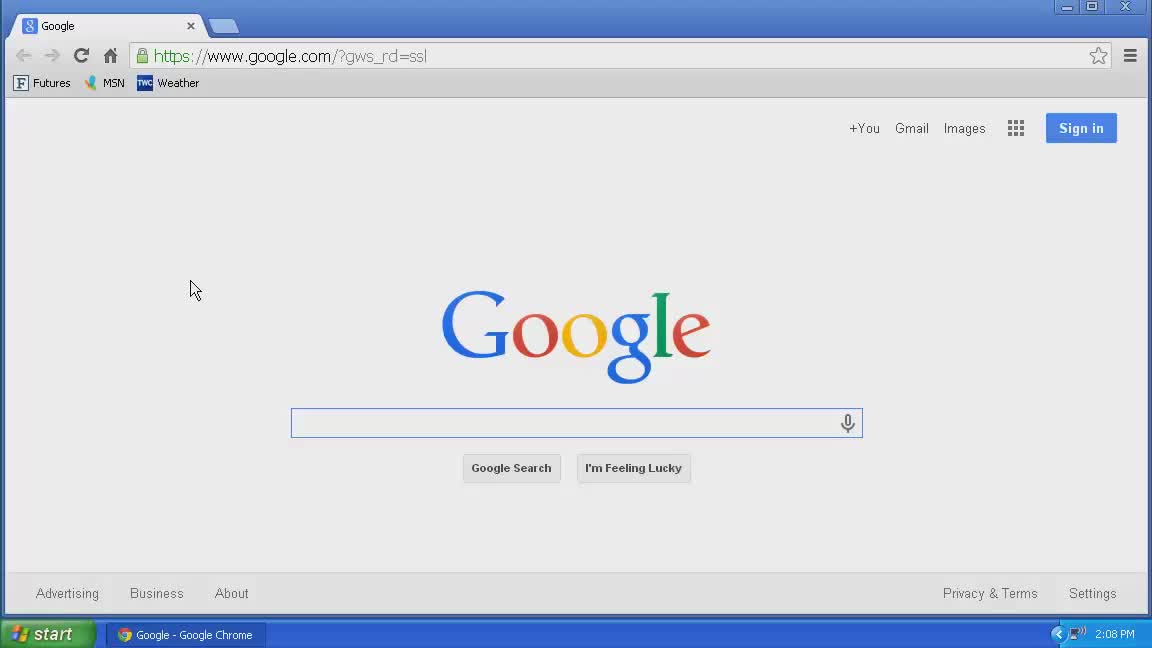This screenshot has width=1152, height=648.
Task: Click the Google logo
Action: (576, 336)
